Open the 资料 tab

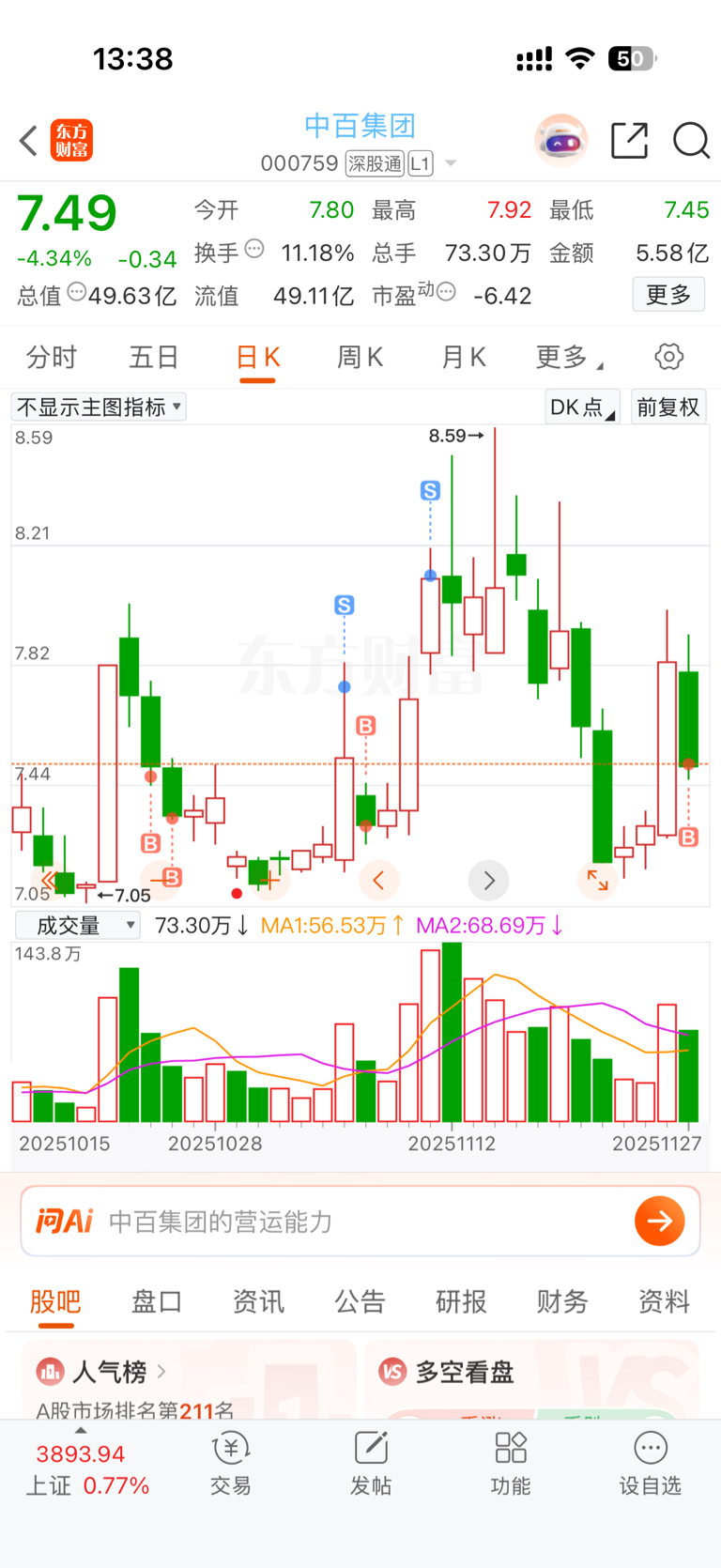tap(664, 1301)
